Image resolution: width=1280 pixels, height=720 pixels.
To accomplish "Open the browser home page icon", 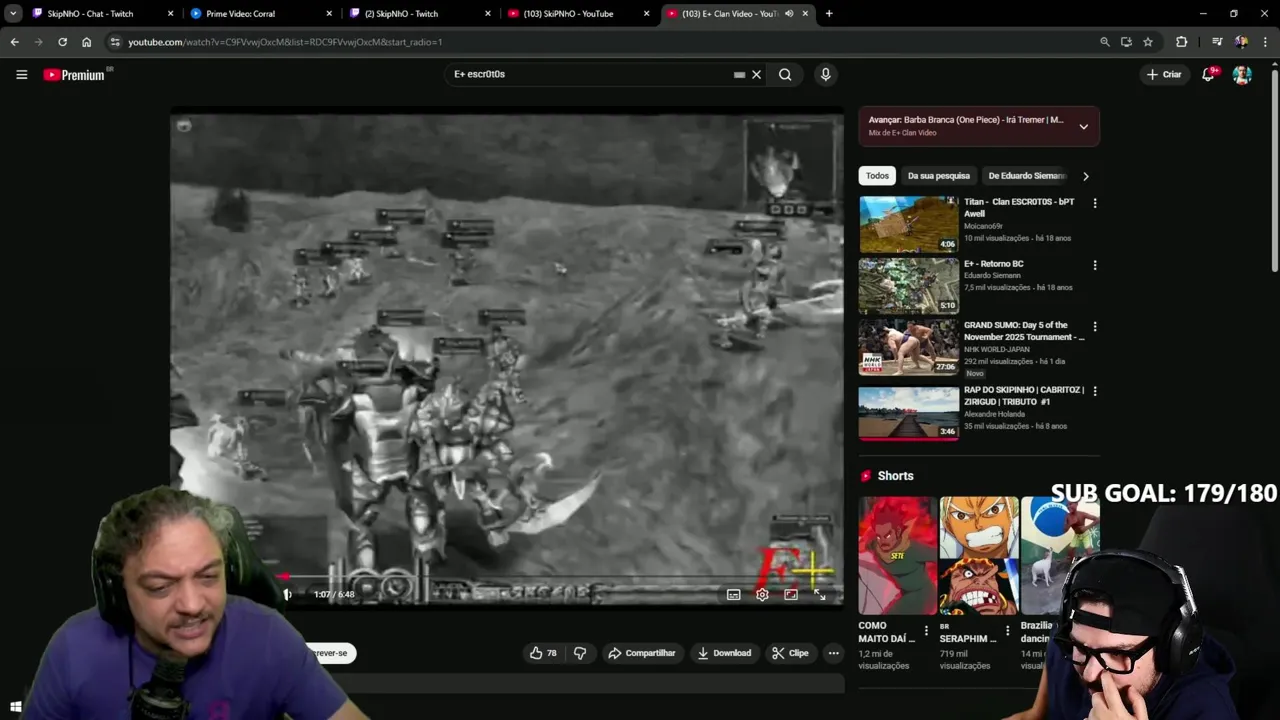I will (86, 42).
